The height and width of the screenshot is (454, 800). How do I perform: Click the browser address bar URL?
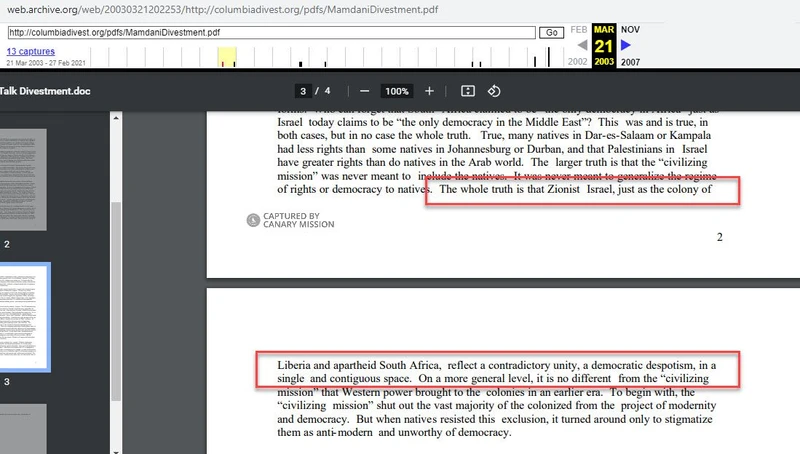click(222, 9)
